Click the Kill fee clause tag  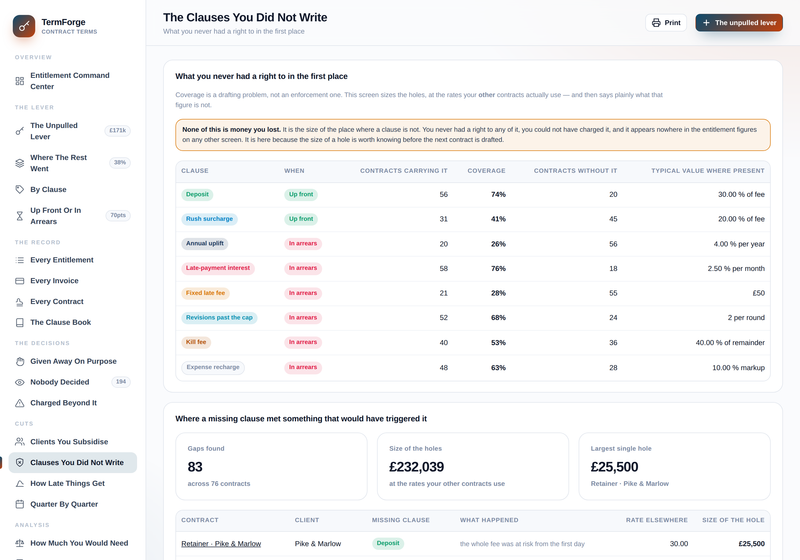(196, 342)
